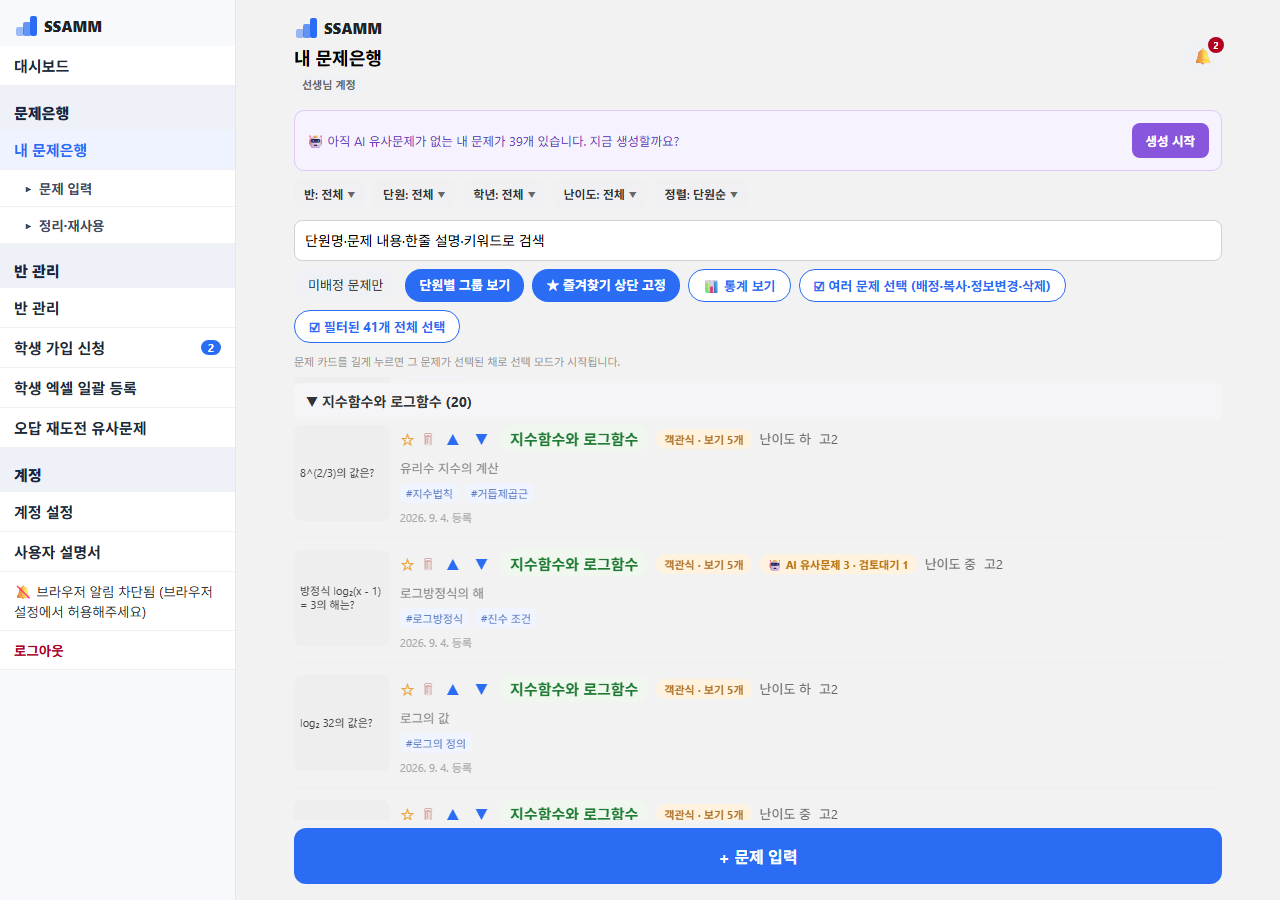Image resolution: width=1280 pixels, height=900 pixels.
Task: Move the 유리수 지수의 계산 problem up
Action: click(x=453, y=439)
